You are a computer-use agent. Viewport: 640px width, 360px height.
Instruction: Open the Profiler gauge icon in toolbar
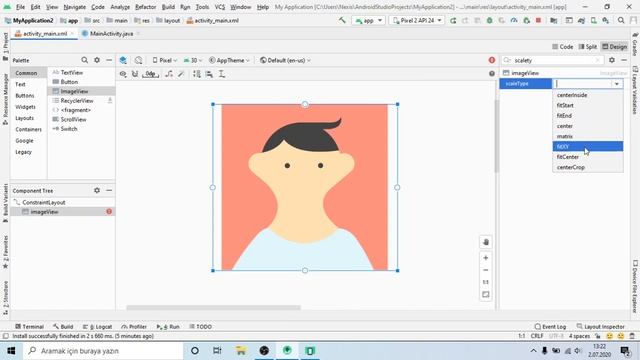click(x=514, y=20)
